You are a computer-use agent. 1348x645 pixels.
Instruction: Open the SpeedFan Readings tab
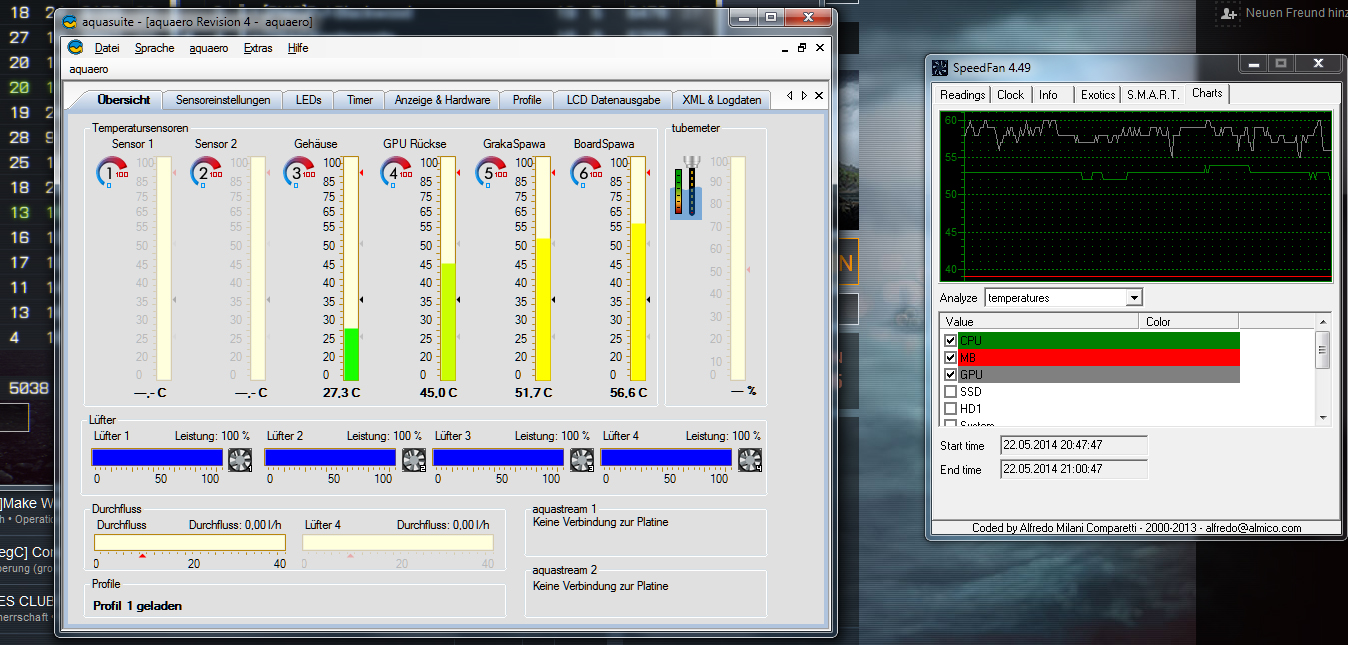[x=962, y=95]
